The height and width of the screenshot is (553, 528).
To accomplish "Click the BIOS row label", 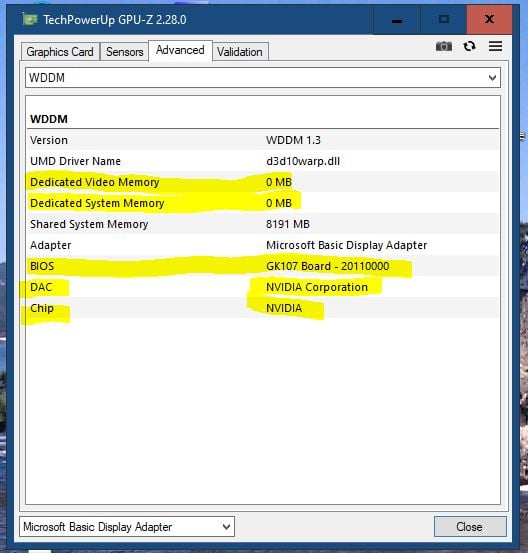I will pos(42,266).
